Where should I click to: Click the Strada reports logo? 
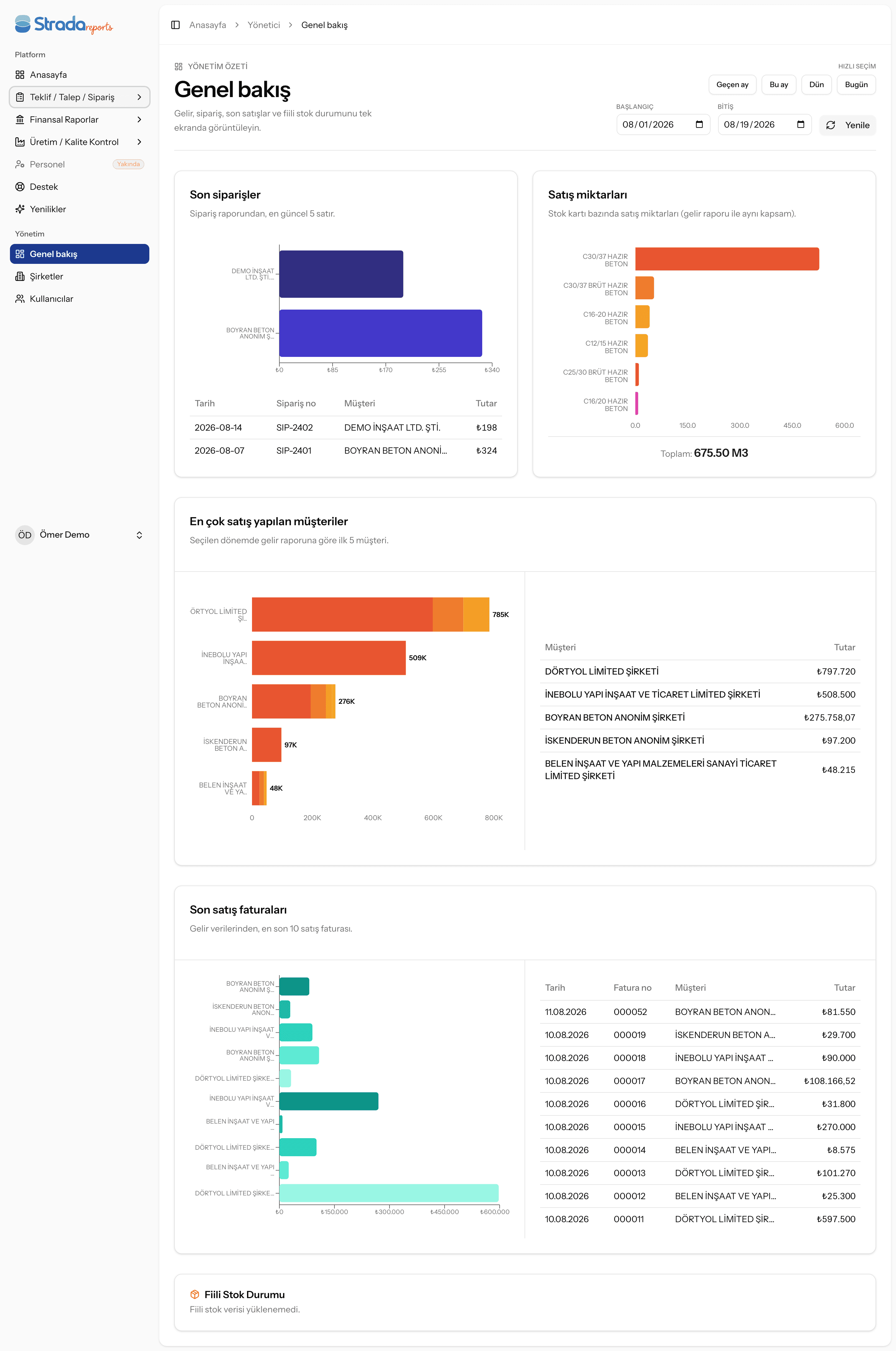[63, 25]
